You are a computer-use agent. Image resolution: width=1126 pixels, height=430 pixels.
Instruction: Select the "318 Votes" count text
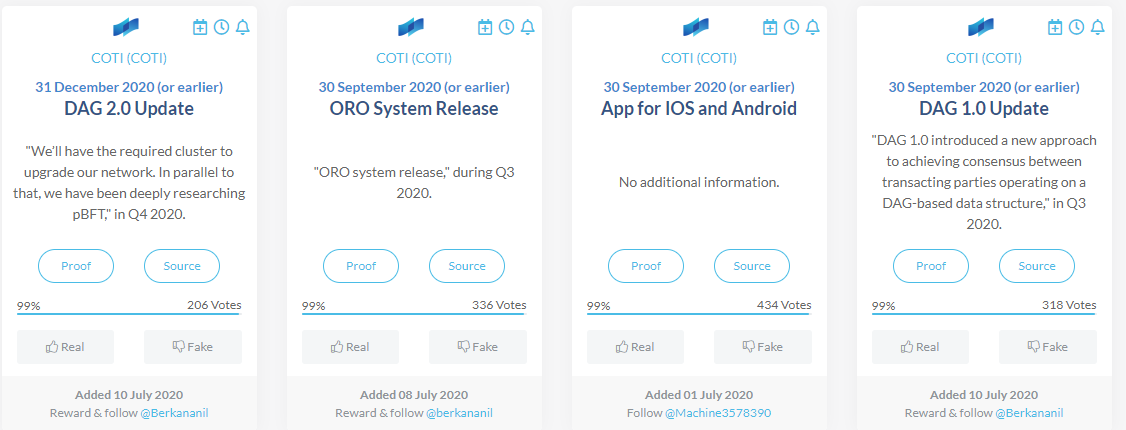(1069, 305)
